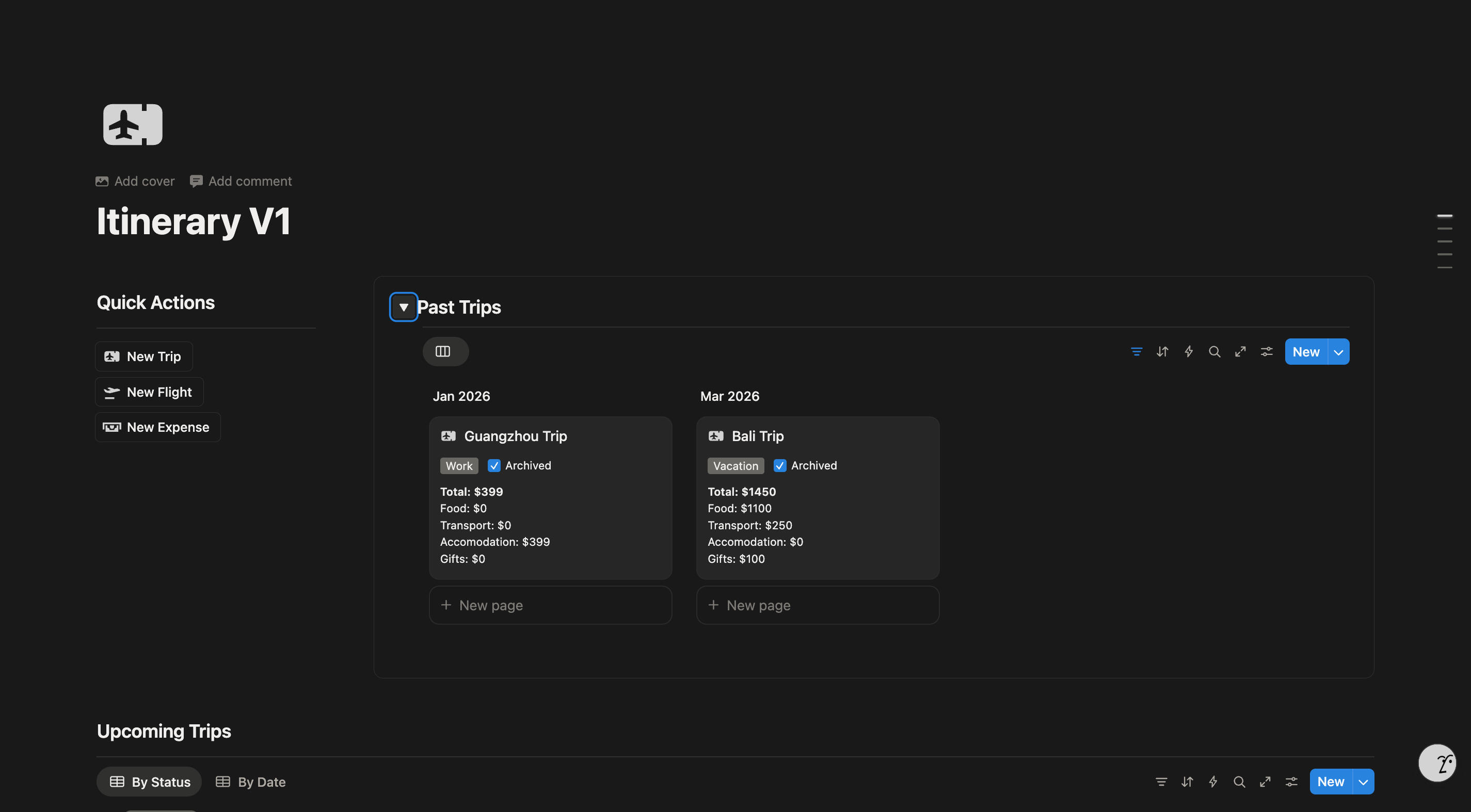Screen dimensions: 1471x812
Task: Open view settings sliders icon in Past Trips
Action: pos(1266,351)
